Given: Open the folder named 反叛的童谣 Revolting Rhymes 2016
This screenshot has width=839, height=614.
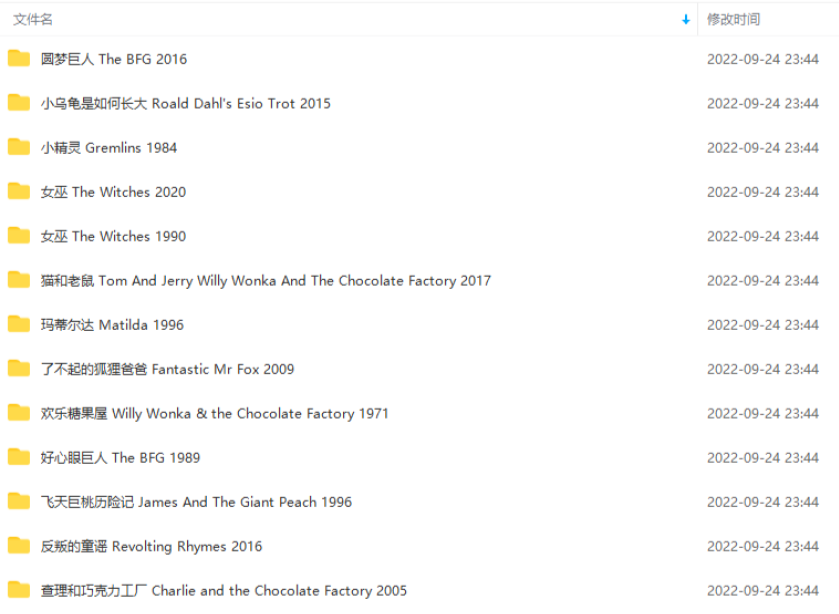Looking at the screenshot, I should point(151,547).
